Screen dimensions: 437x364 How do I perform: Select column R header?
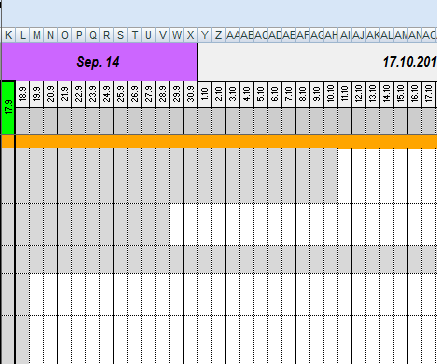[x=107, y=35]
